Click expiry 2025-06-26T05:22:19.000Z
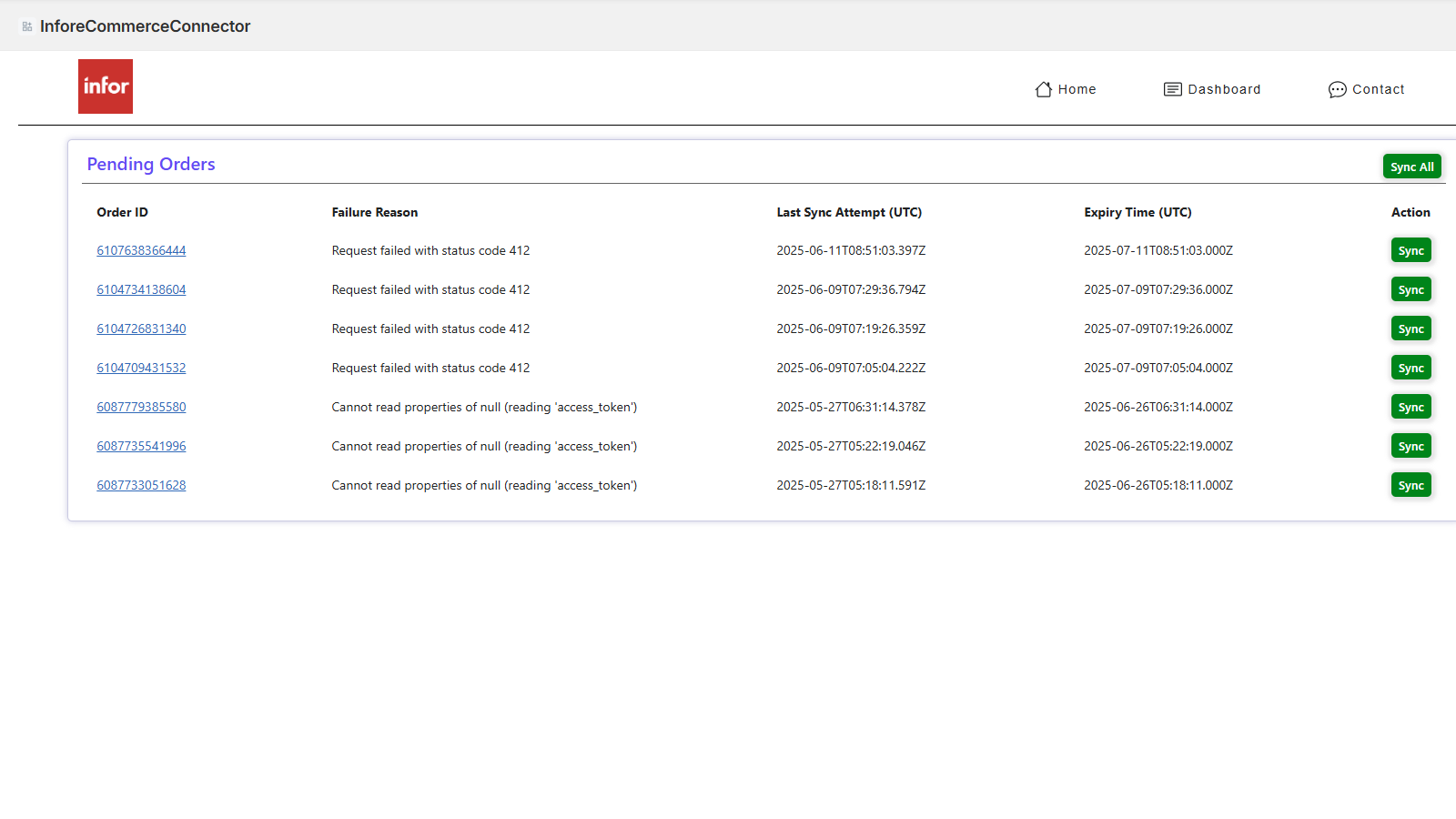Screen dimensions: 1456x819 (1158, 446)
